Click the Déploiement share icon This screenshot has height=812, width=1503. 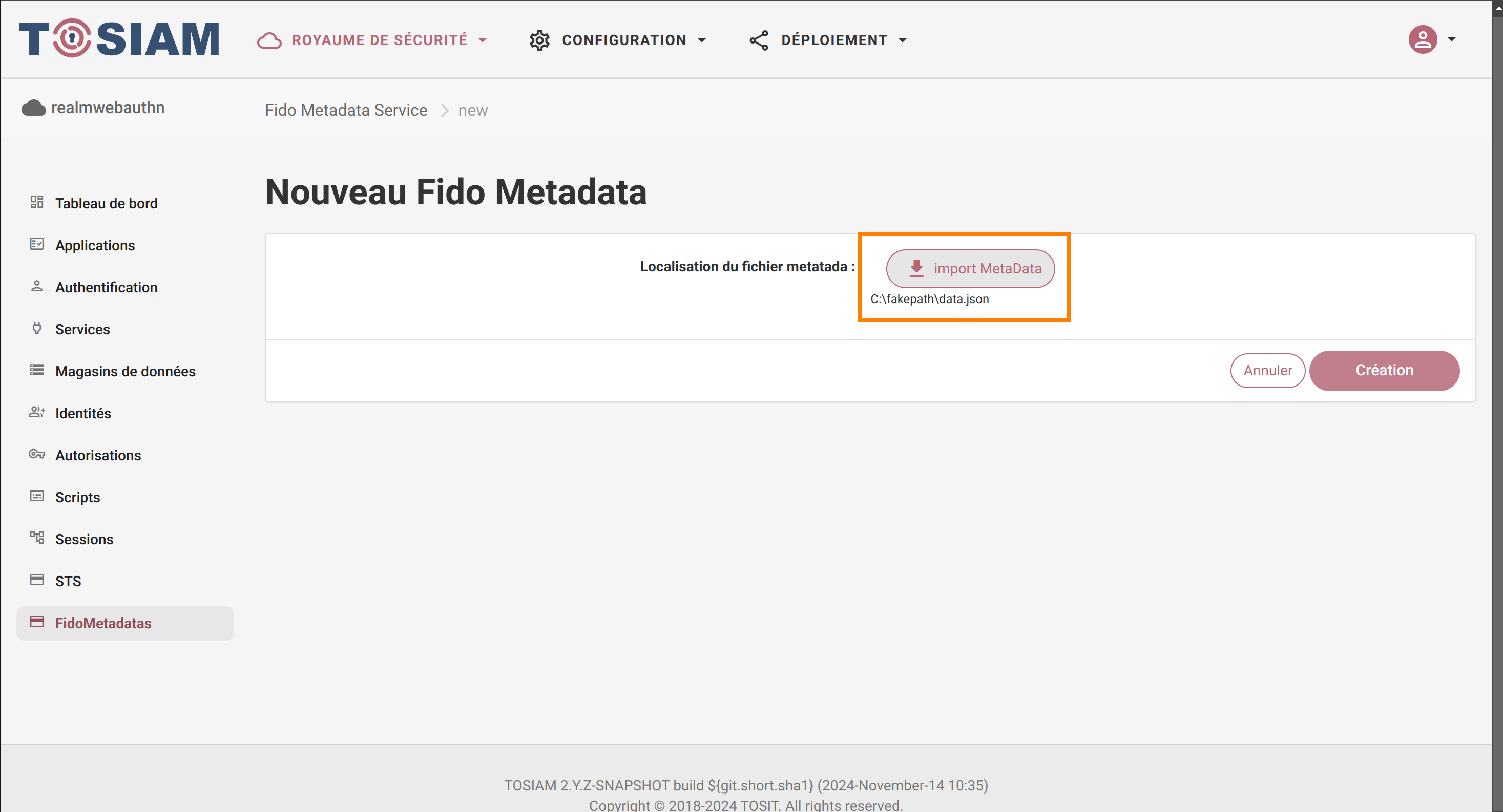(759, 40)
